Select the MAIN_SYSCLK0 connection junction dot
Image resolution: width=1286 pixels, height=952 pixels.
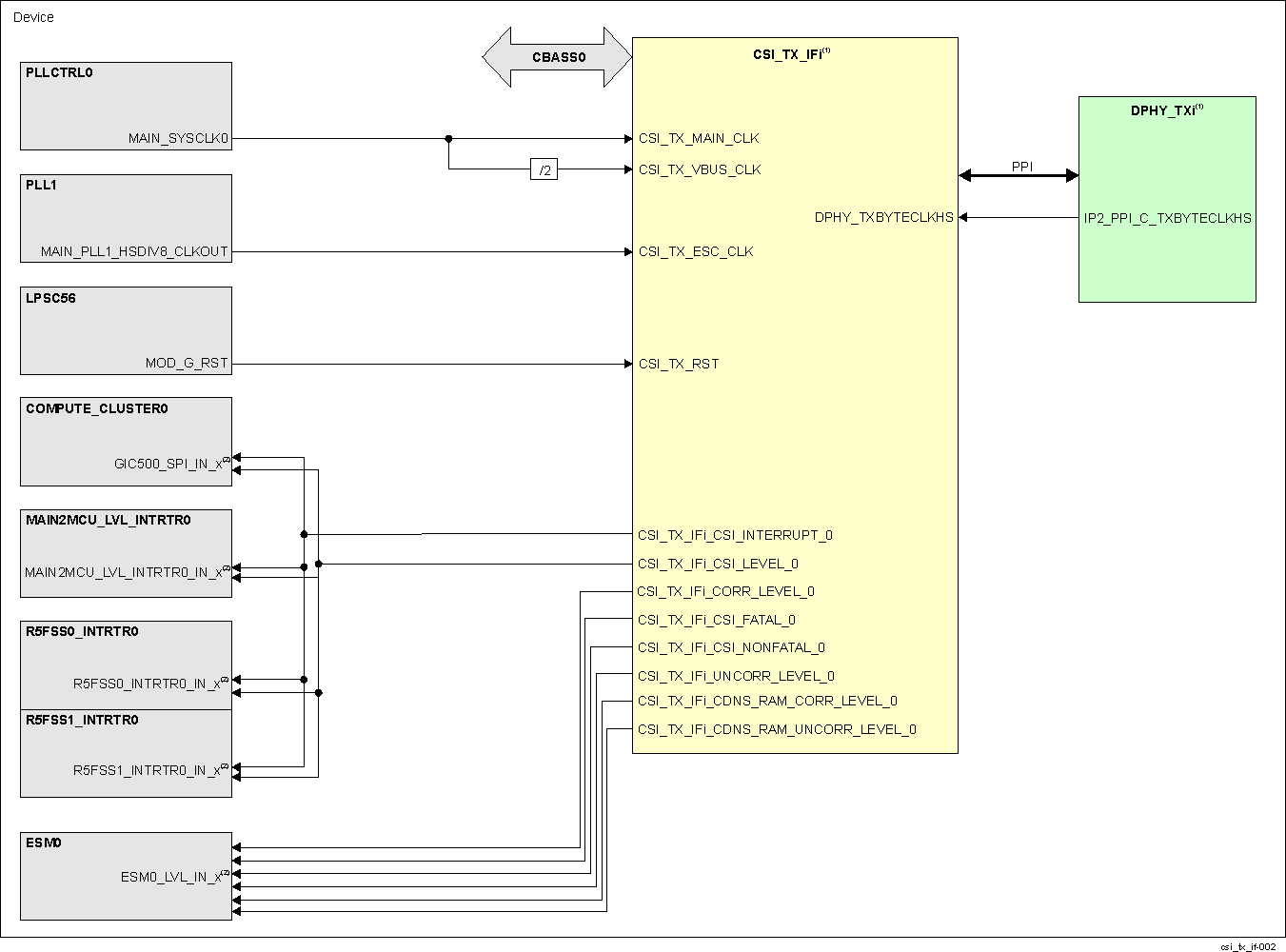(x=447, y=138)
